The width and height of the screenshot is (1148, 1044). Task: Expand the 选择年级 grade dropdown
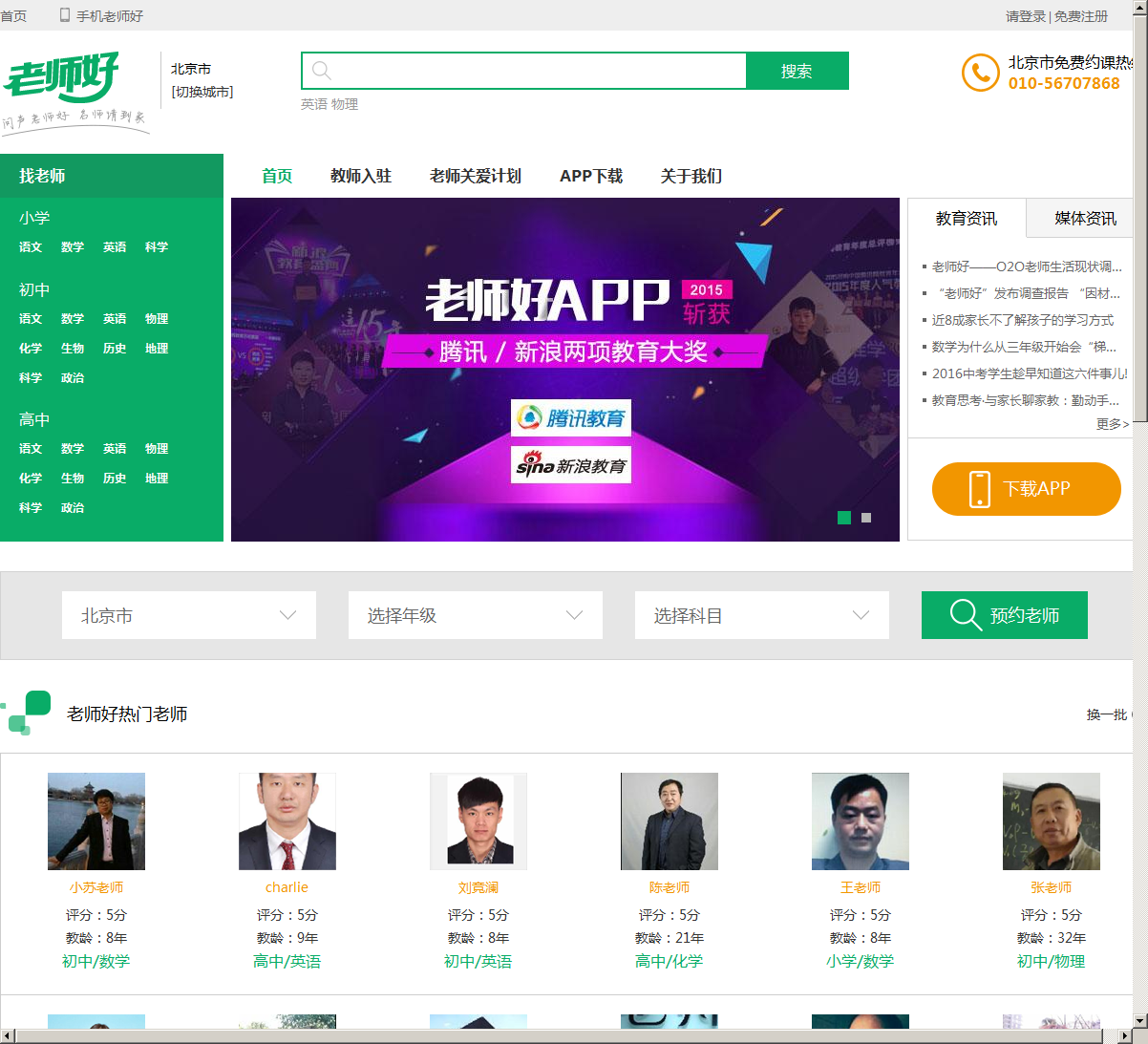[476, 615]
